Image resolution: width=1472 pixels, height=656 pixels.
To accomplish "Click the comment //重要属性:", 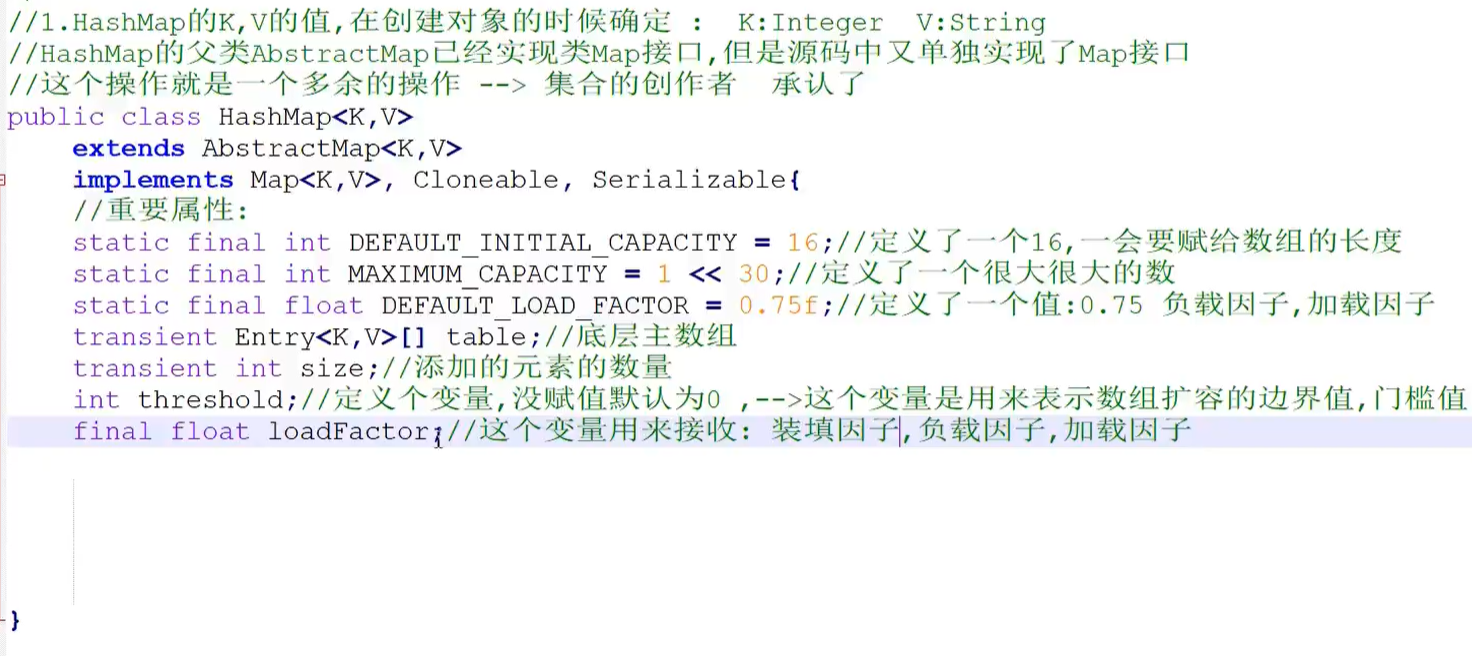I will pos(160,211).
